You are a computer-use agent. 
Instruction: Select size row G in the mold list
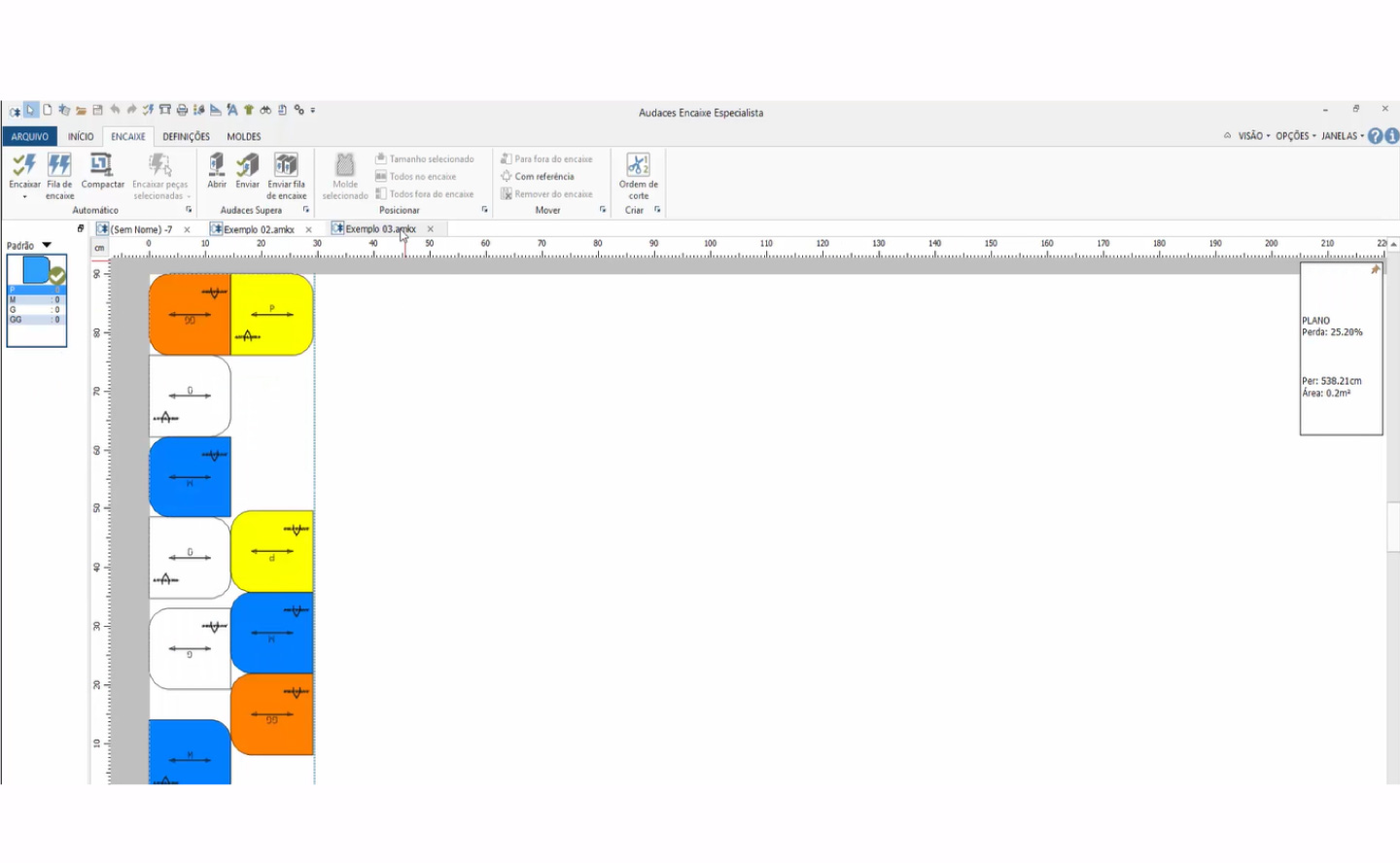pyautogui.click(x=36, y=309)
